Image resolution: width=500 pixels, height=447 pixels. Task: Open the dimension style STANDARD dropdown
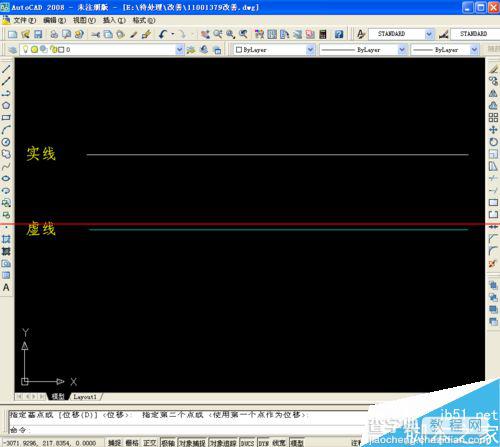point(475,34)
